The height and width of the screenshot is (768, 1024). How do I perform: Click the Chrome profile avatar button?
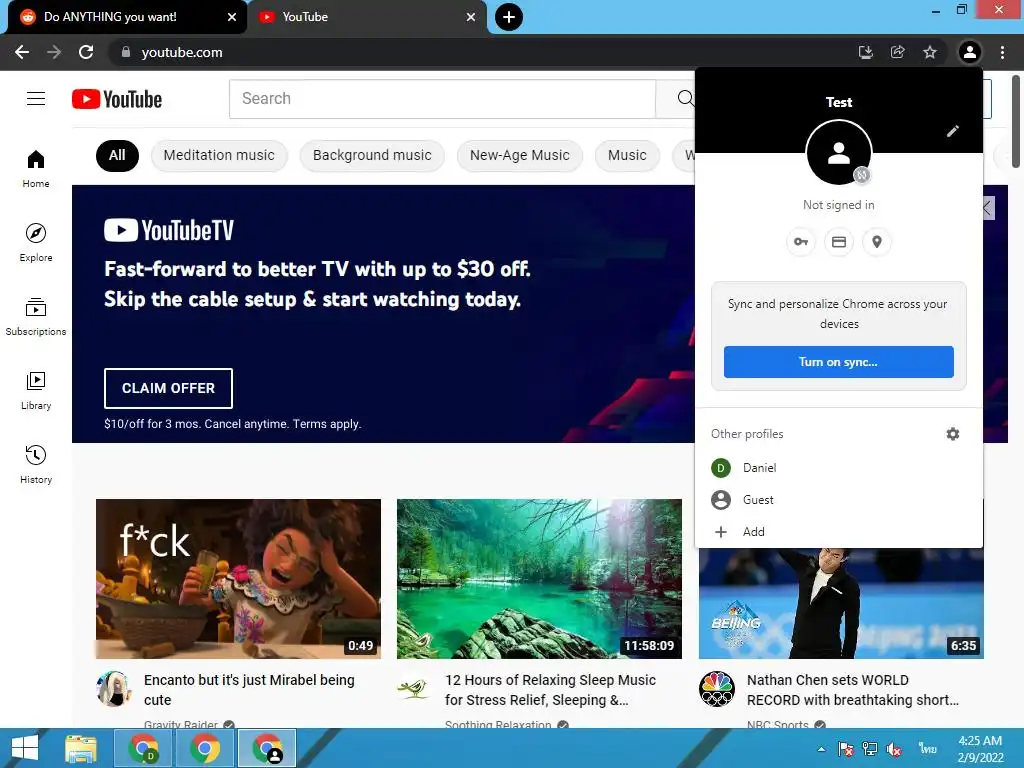(x=970, y=52)
